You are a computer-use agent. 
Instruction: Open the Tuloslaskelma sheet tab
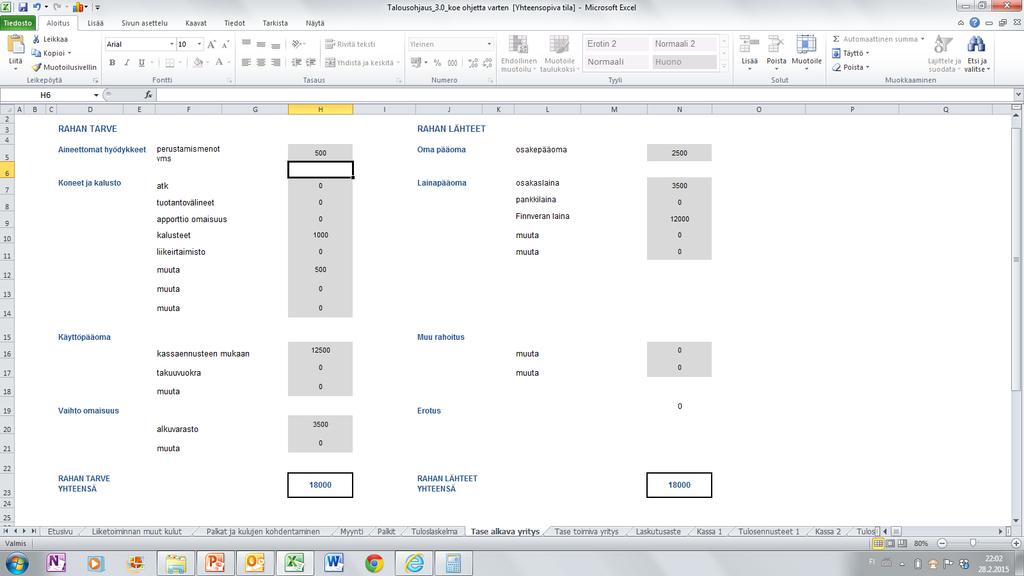point(434,532)
